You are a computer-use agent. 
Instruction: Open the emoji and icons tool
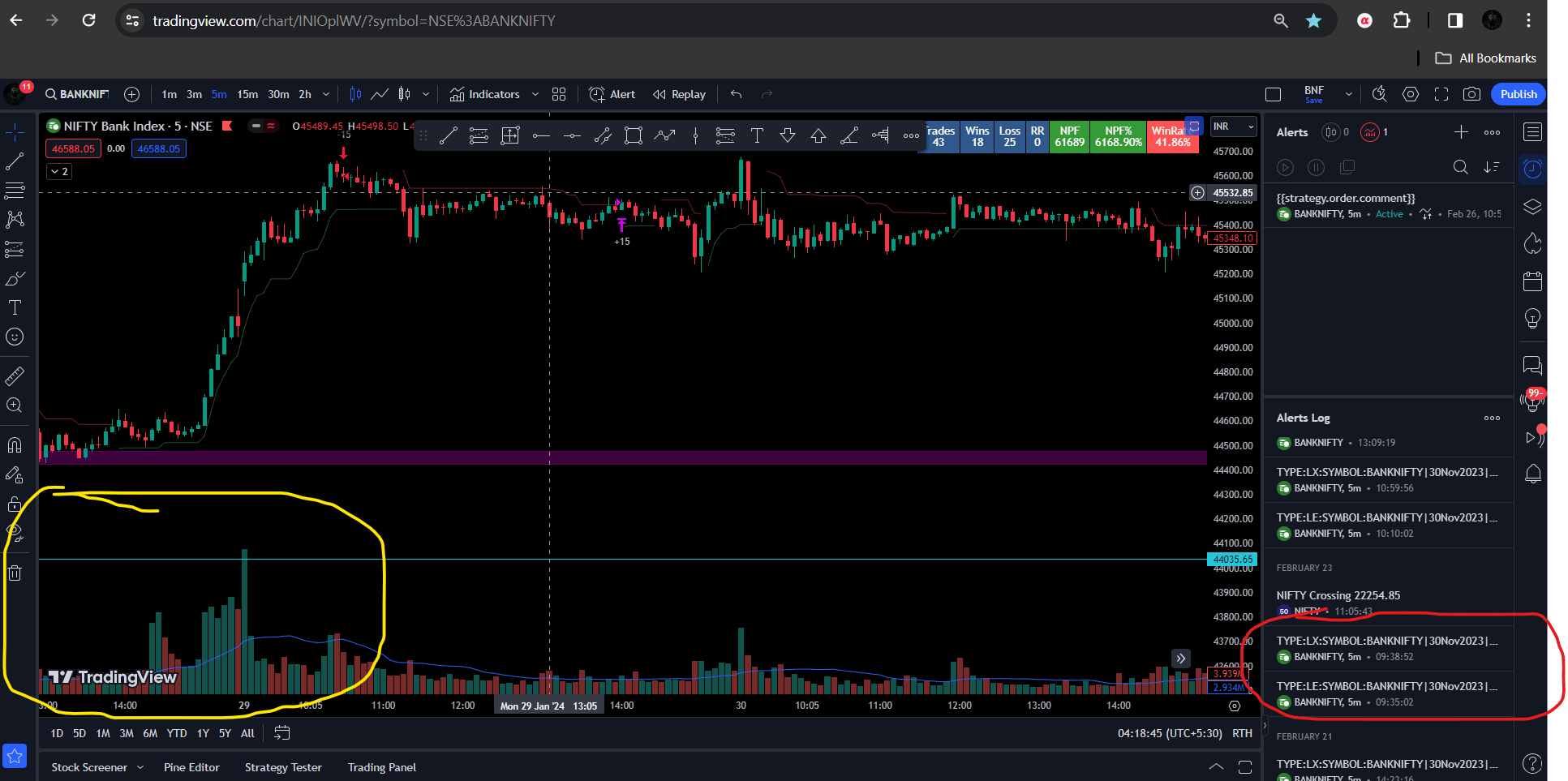click(x=15, y=337)
